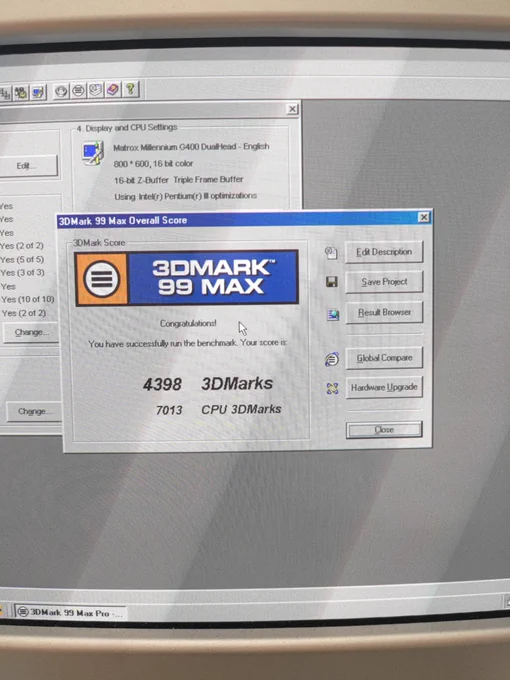Image resolution: width=510 pixels, height=680 pixels.
Task: Click the monitor display settings toolbar icon
Action: [38, 92]
